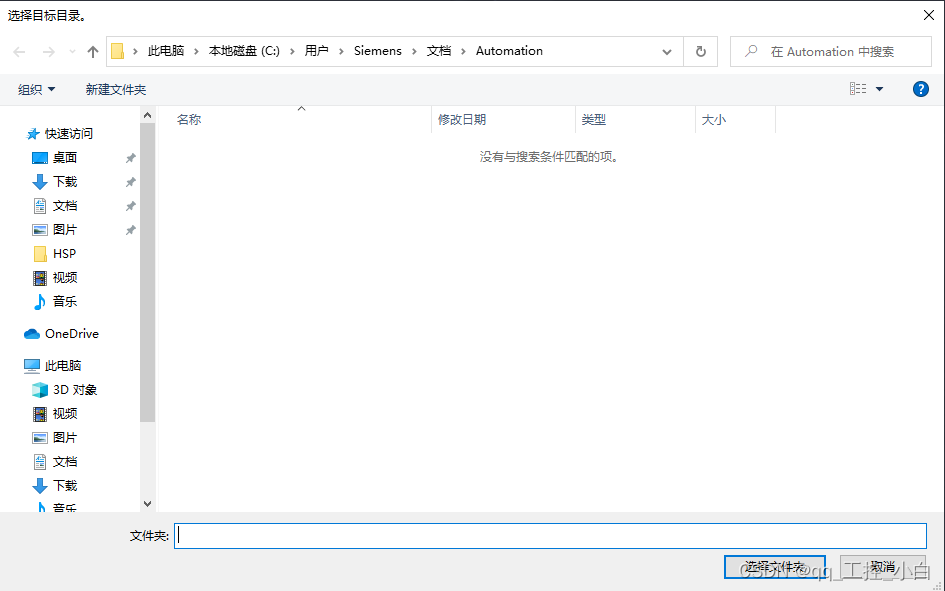945x591 pixels.
Task: Sort by the 类型 column
Action: click(x=594, y=120)
